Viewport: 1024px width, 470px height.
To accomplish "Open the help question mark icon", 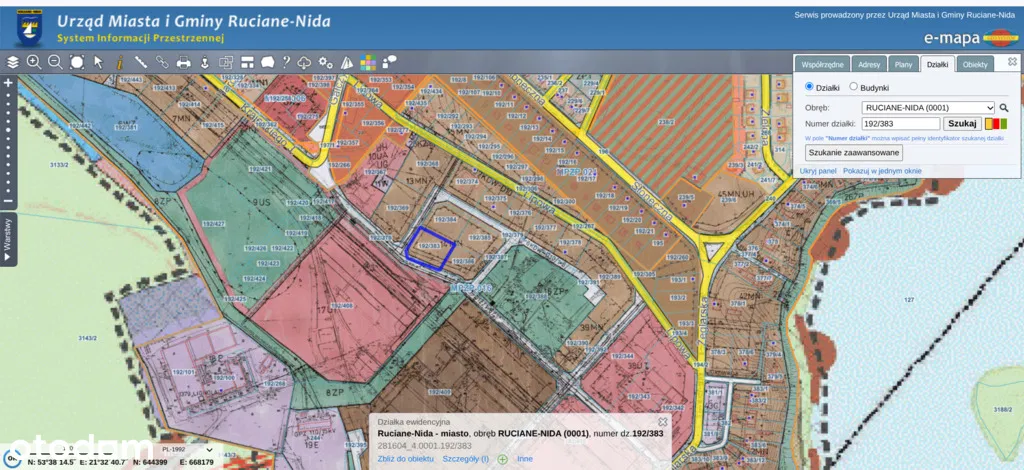I will [286, 62].
